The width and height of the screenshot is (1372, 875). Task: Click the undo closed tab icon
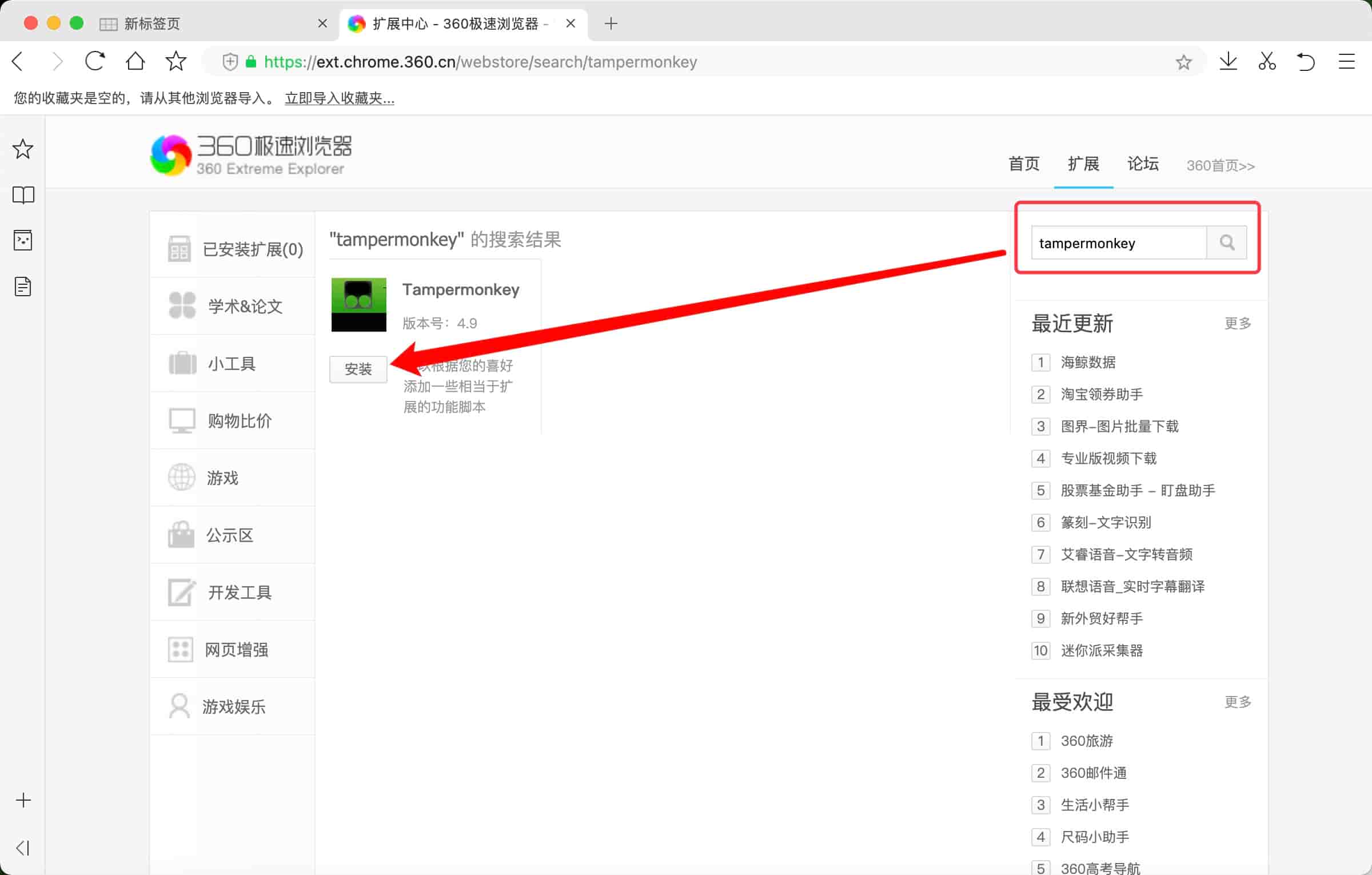click(x=1306, y=61)
